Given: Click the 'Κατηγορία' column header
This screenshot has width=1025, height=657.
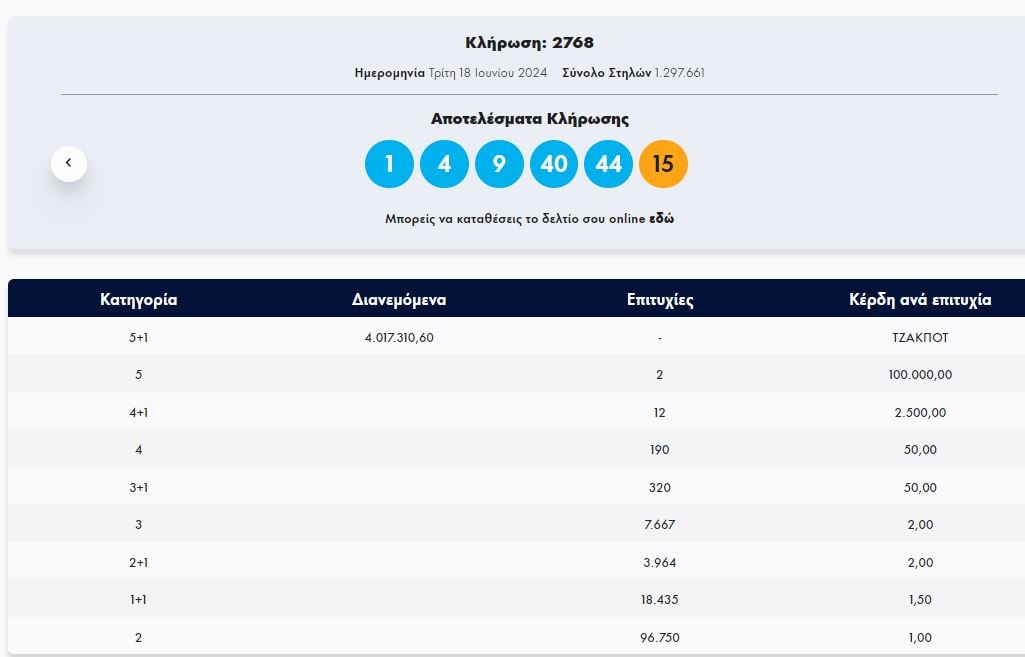Looking at the screenshot, I should [x=139, y=299].
